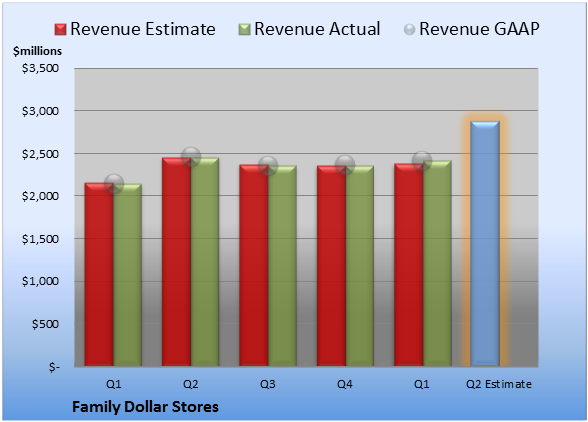Select the red Revenue Estimate bar for Q2

click(176, 262)
